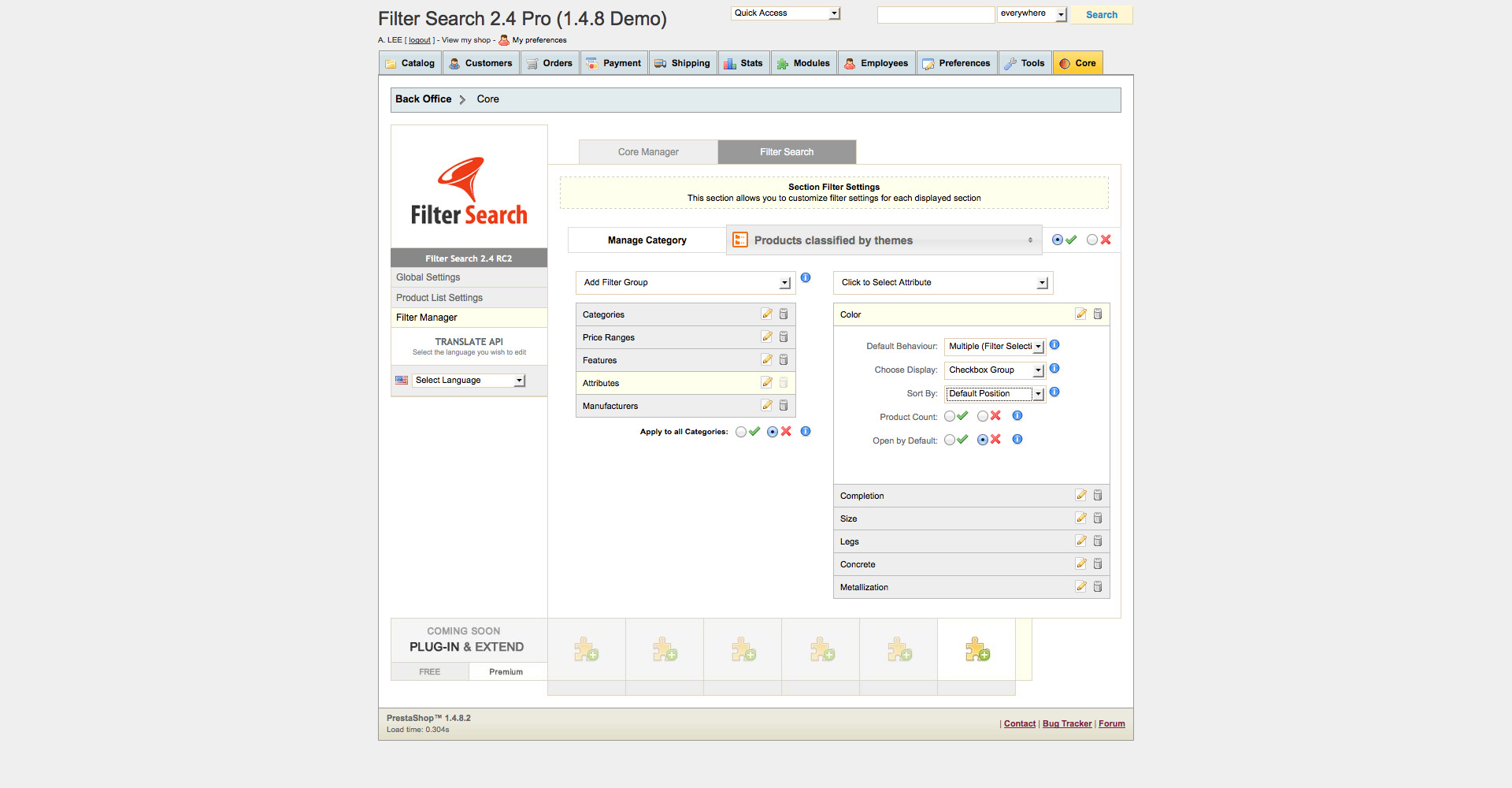Open the Customers tab
The height and width of the screenshot is (788, 1512).
481,63
